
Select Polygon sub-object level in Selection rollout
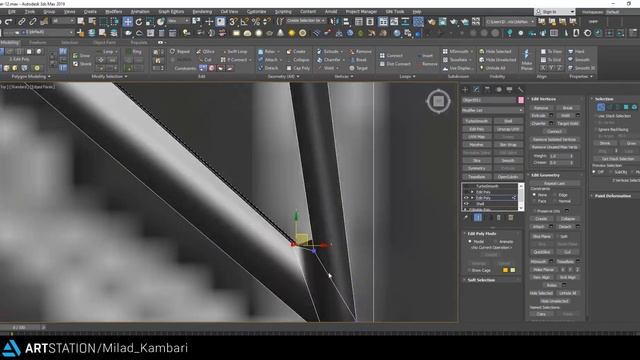point(626,107)
